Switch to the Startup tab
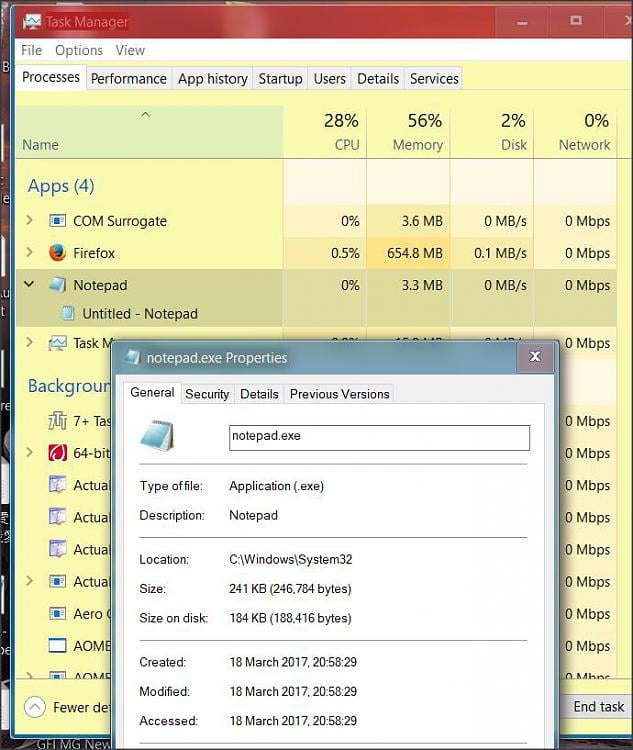The image size is (633, 750). pos(280,78)
